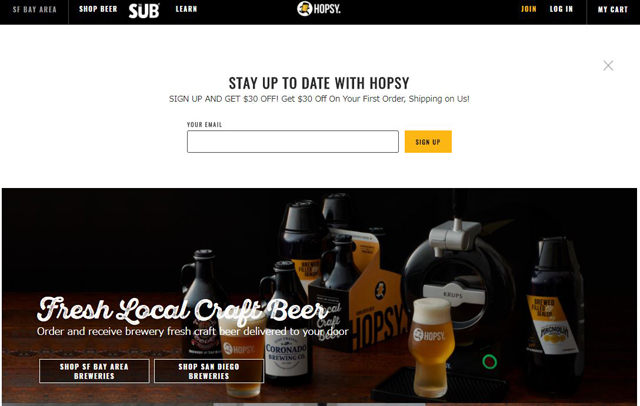The image size is (640, 406).
Task: Open My Cart
Action: coord(613,9)
